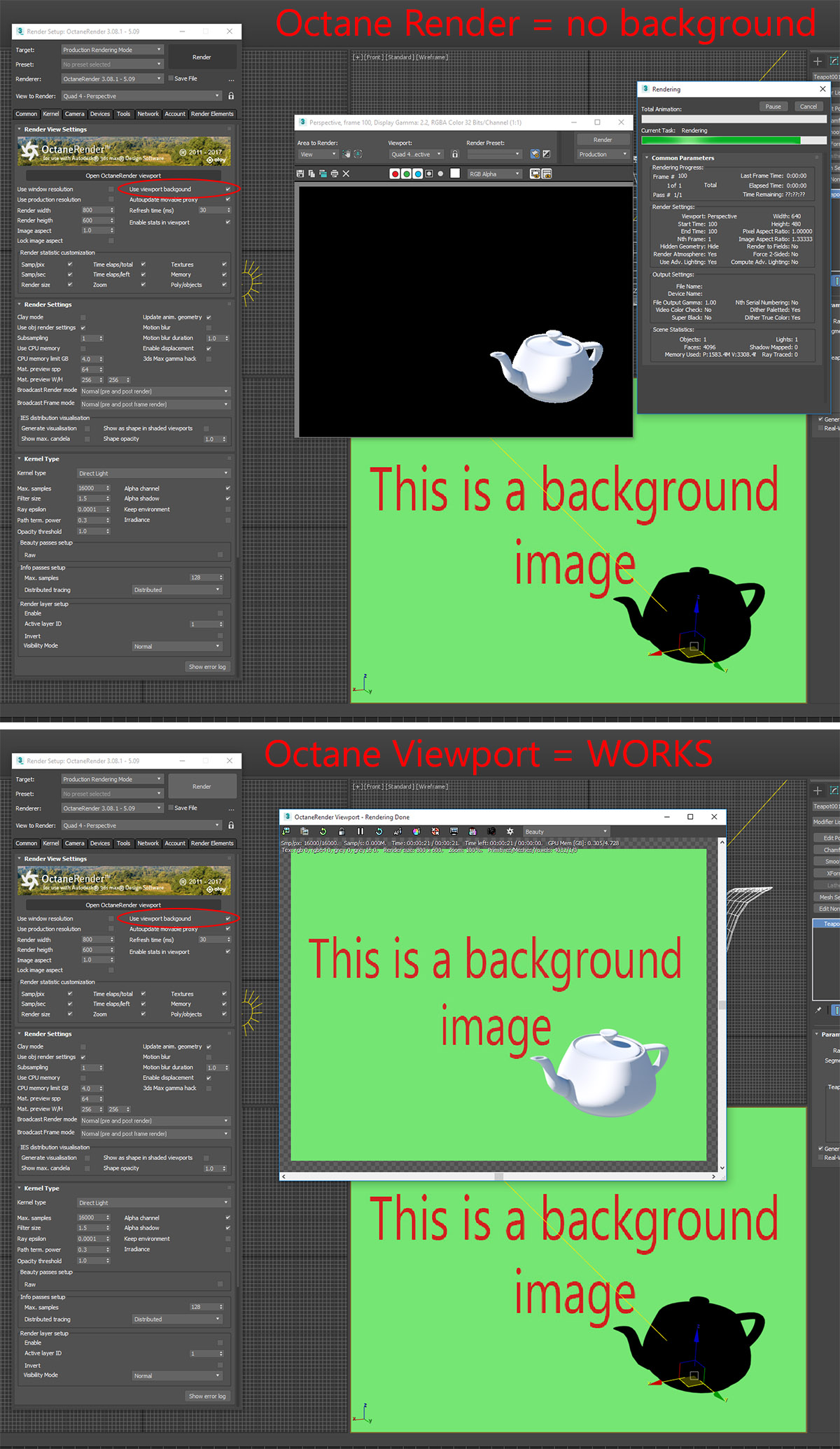Click Render button in lower Render Setup
This screenshot has width=840, height=1449.
[202, 786]
